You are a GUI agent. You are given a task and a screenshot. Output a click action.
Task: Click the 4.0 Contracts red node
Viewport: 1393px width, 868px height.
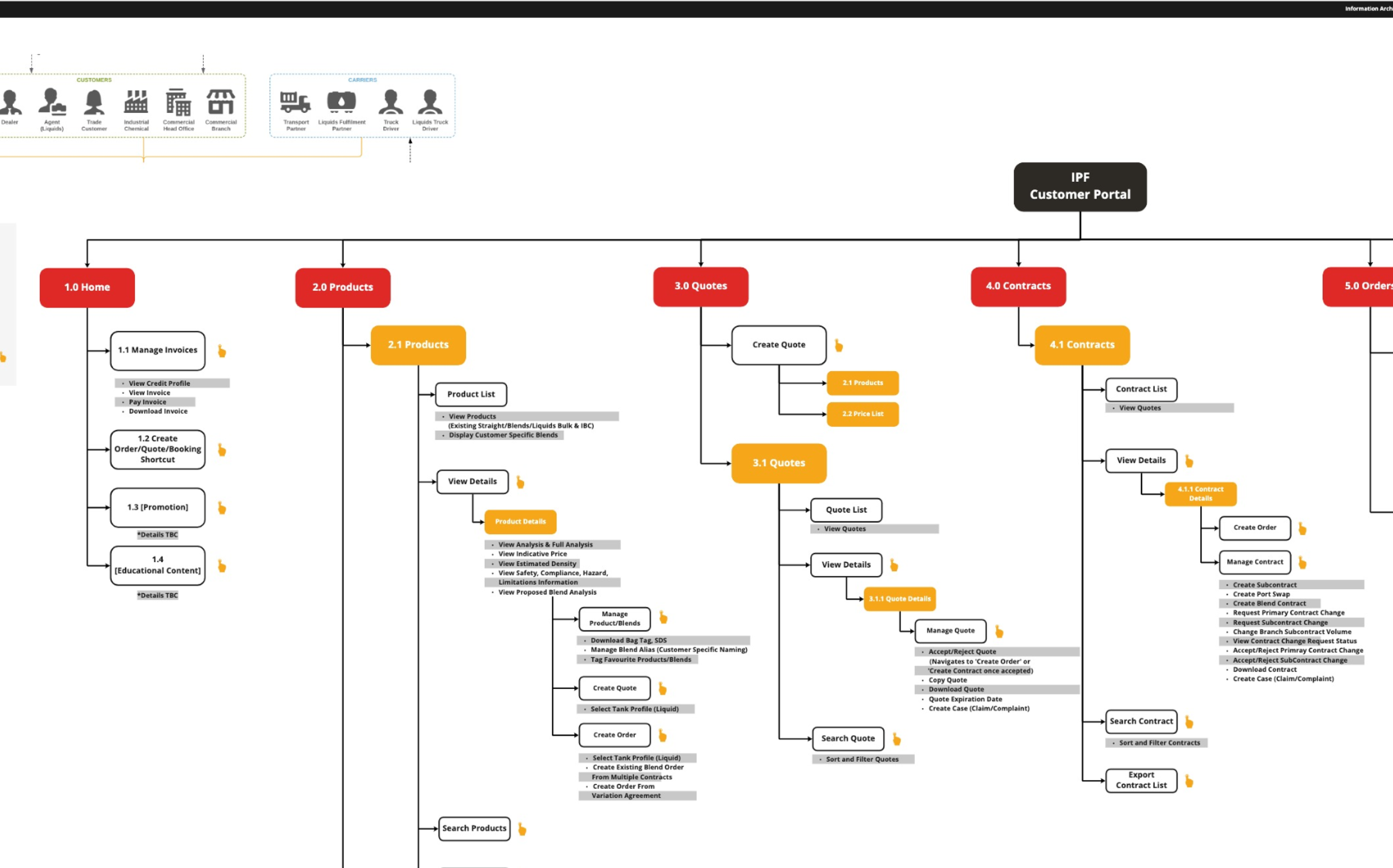click(1018, 286)
